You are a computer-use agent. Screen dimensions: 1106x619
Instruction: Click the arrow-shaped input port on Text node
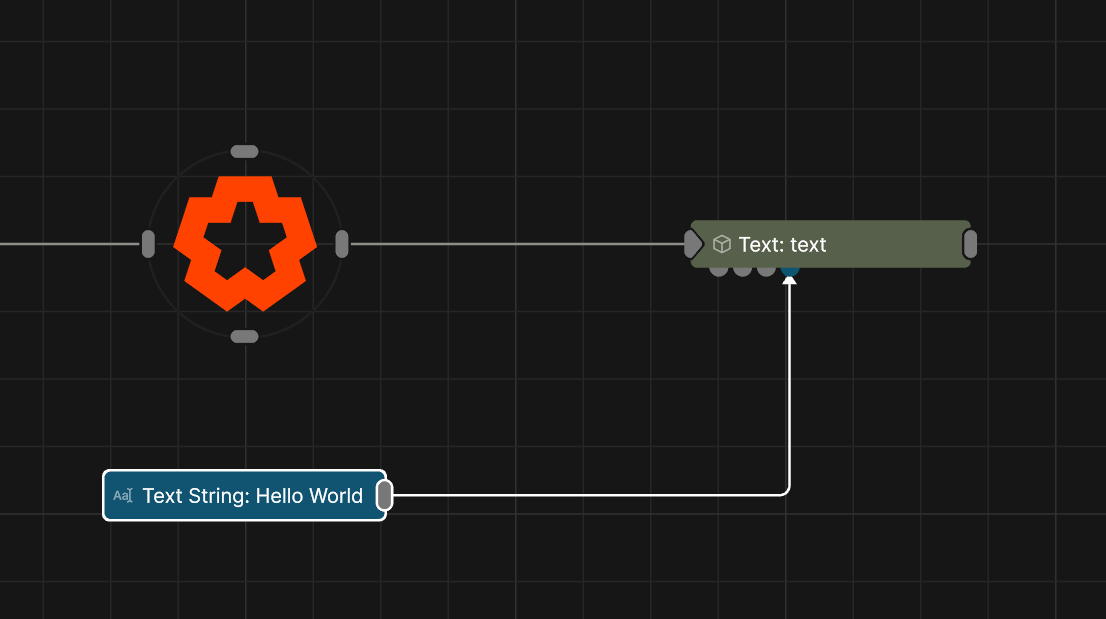tap(693, 244)
